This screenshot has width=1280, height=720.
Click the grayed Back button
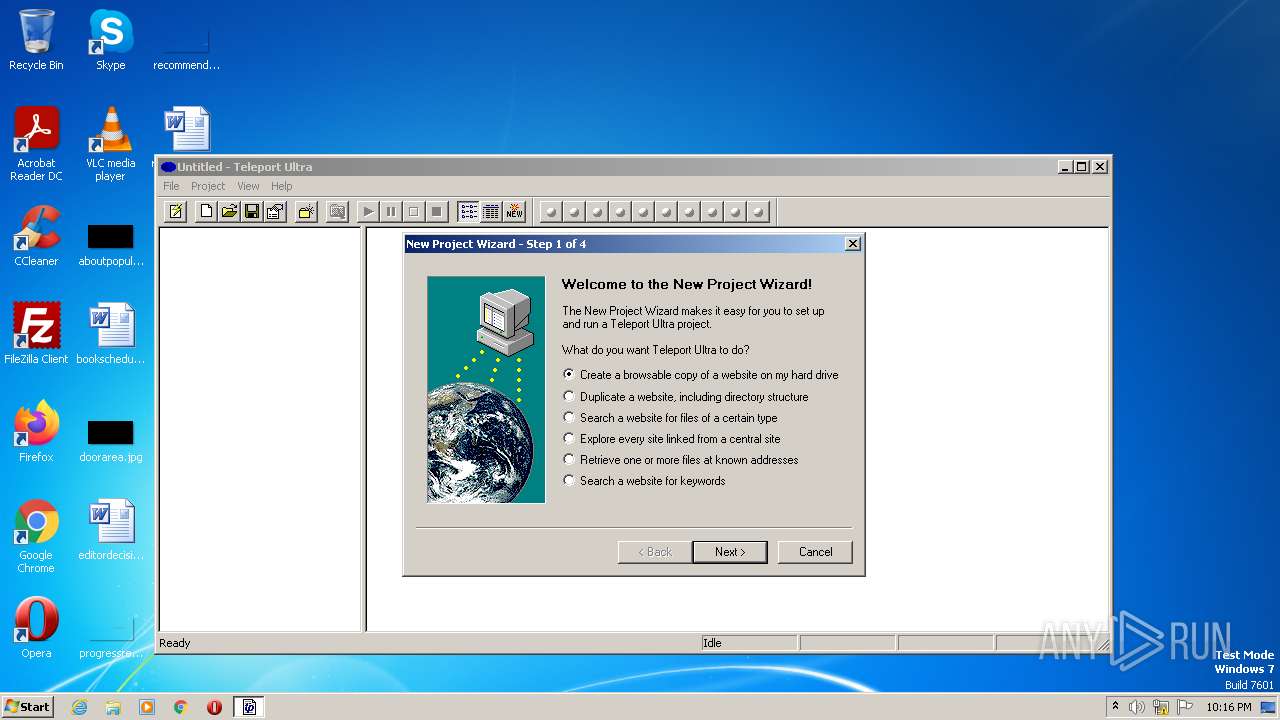655,552
